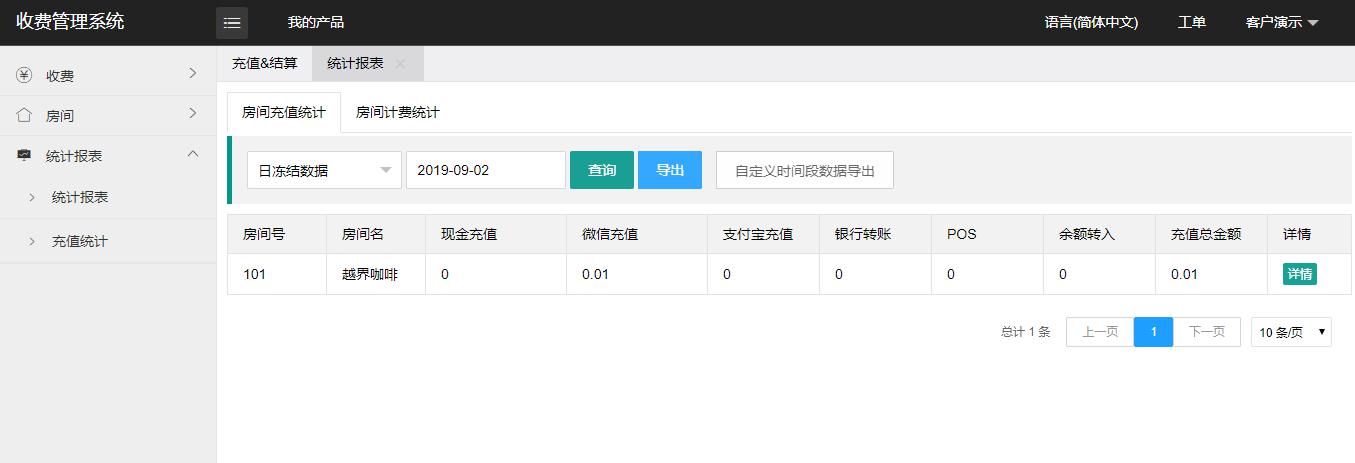Screen dimensions: 1355x463
Task: Switch to the 充值&结算 tab
Action: (x=264, y=63)
